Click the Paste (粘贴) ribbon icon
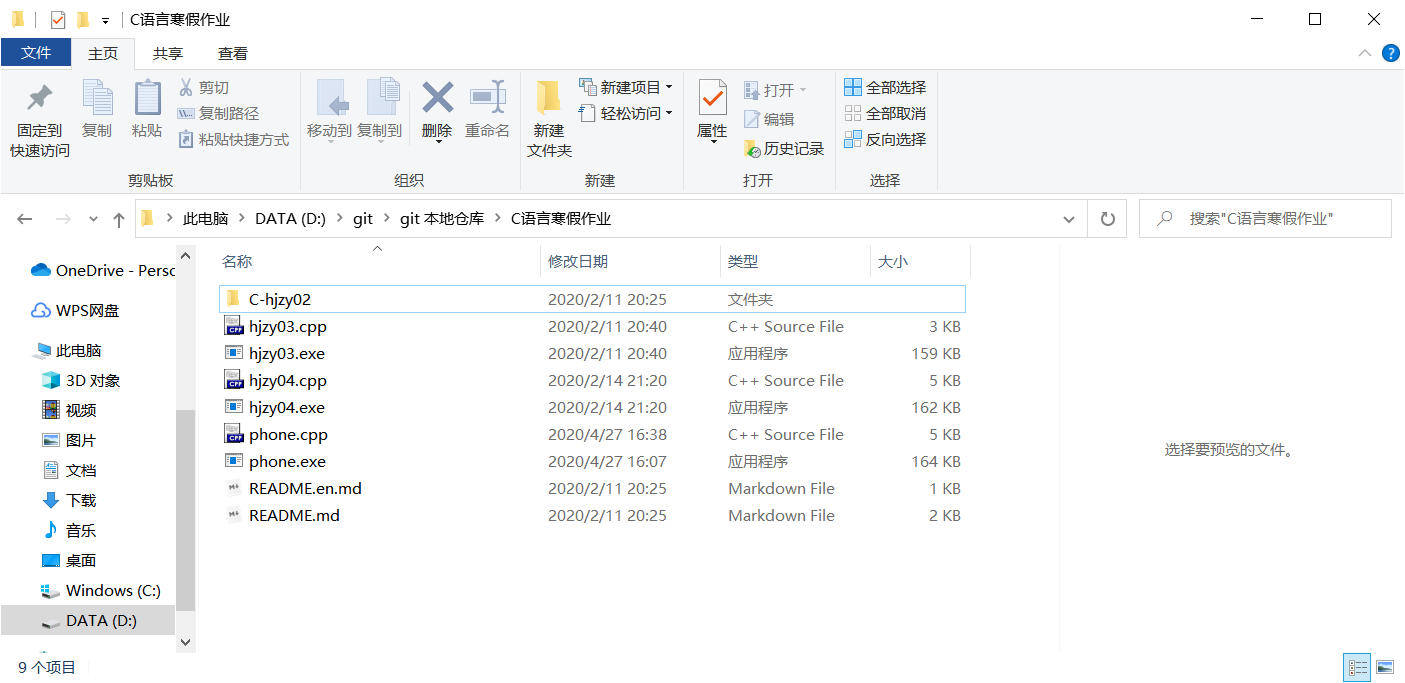 point(147,99)
